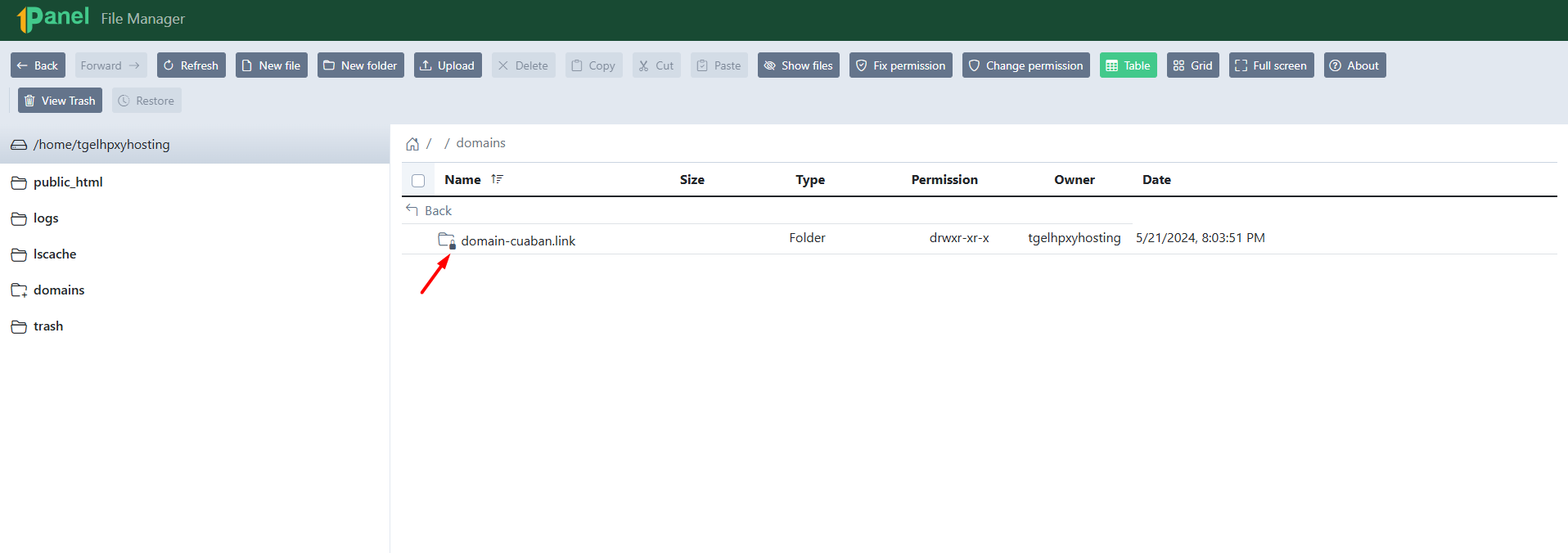Click the Copy toolbar button

[593, 65]
